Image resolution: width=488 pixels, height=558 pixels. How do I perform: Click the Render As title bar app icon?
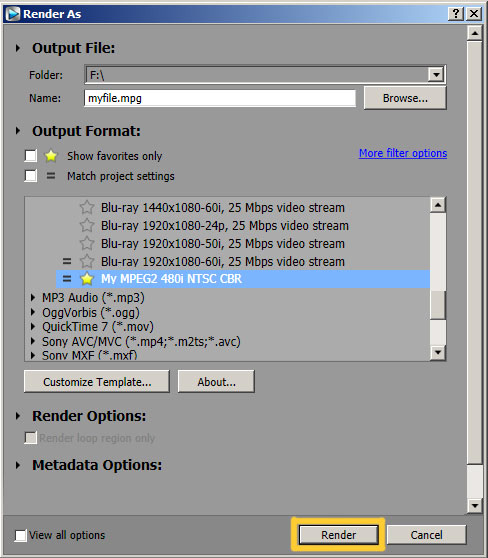tap(13, 14)
